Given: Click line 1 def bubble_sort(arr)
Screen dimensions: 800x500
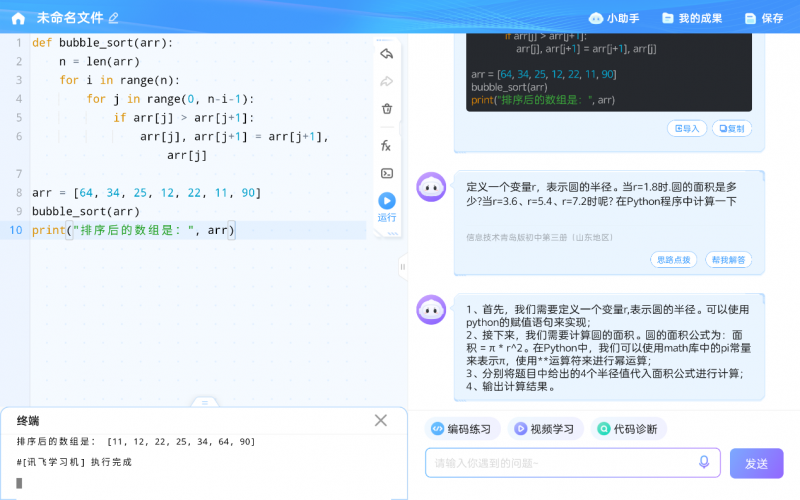Looking at the screenshot, I should tap(103, 43).
